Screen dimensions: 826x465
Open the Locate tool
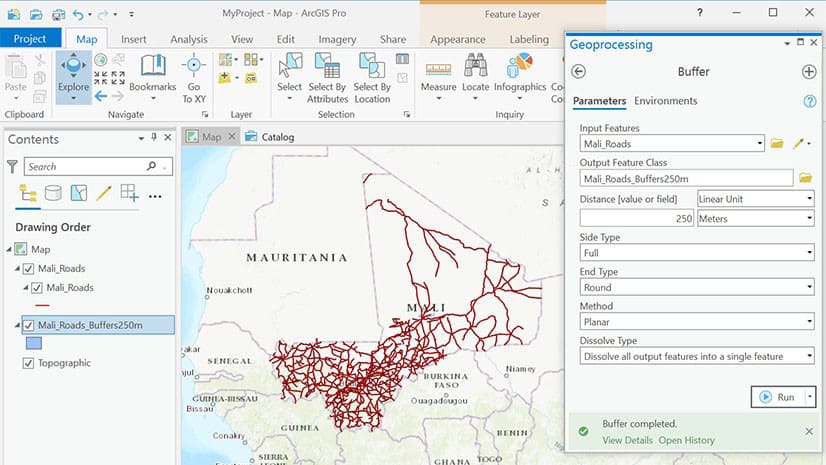click(475, 77)
